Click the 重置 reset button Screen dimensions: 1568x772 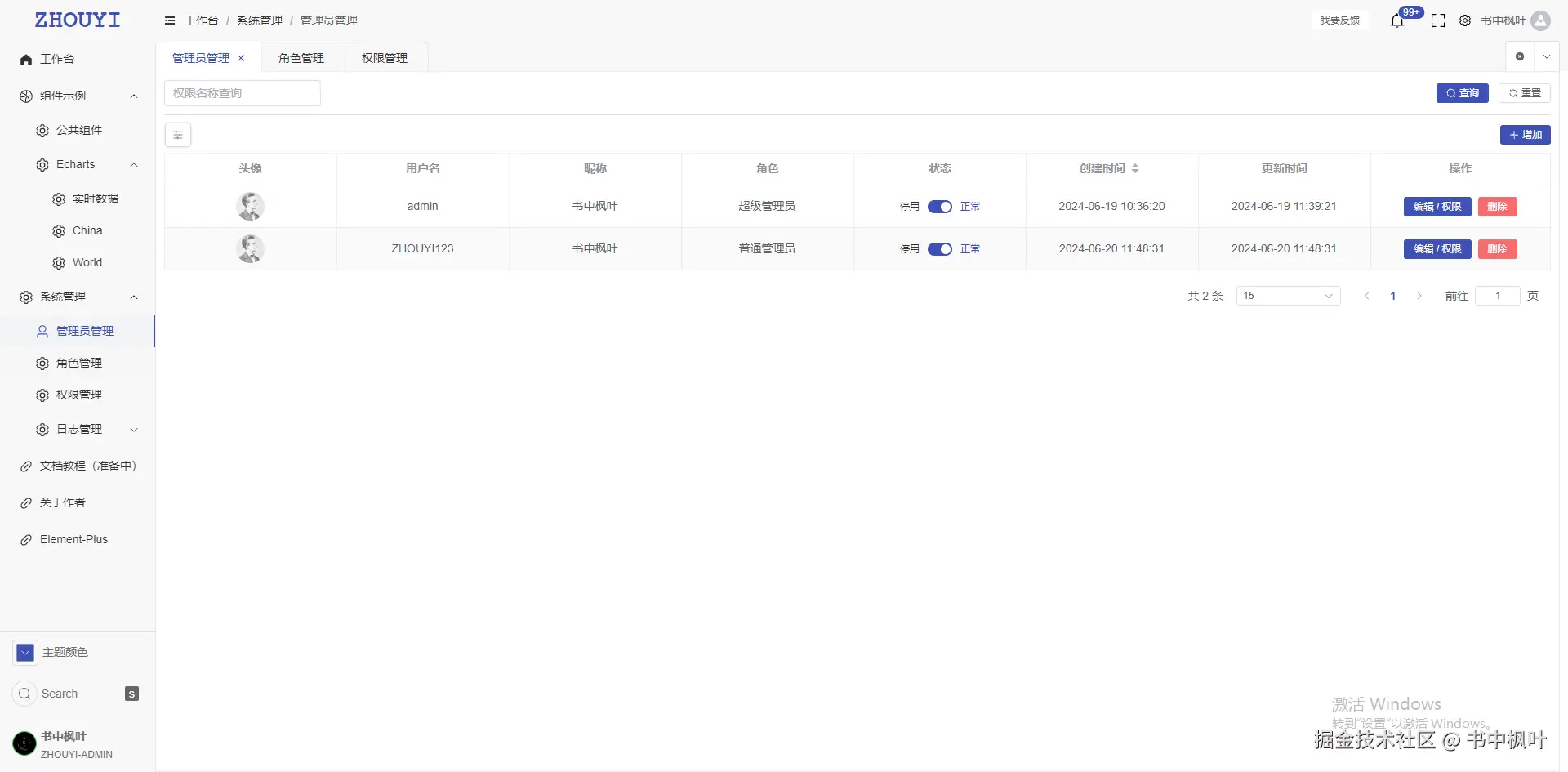[x=1525, y=93]
